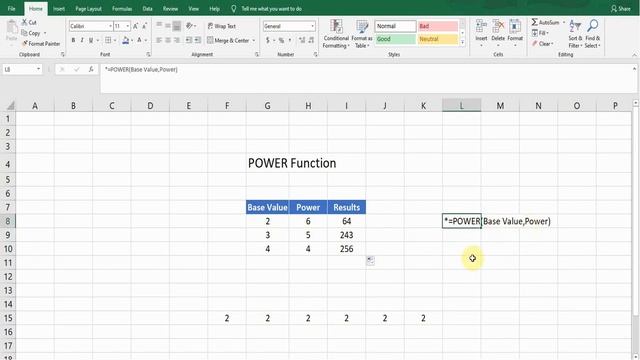Open the font size dropdown

pos(128,26)
